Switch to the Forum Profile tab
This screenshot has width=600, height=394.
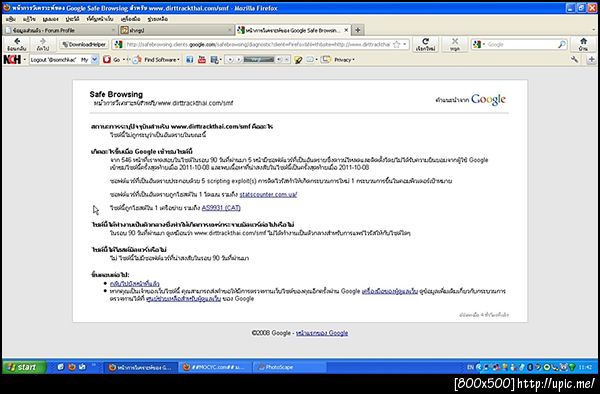[x=59, y=30]
